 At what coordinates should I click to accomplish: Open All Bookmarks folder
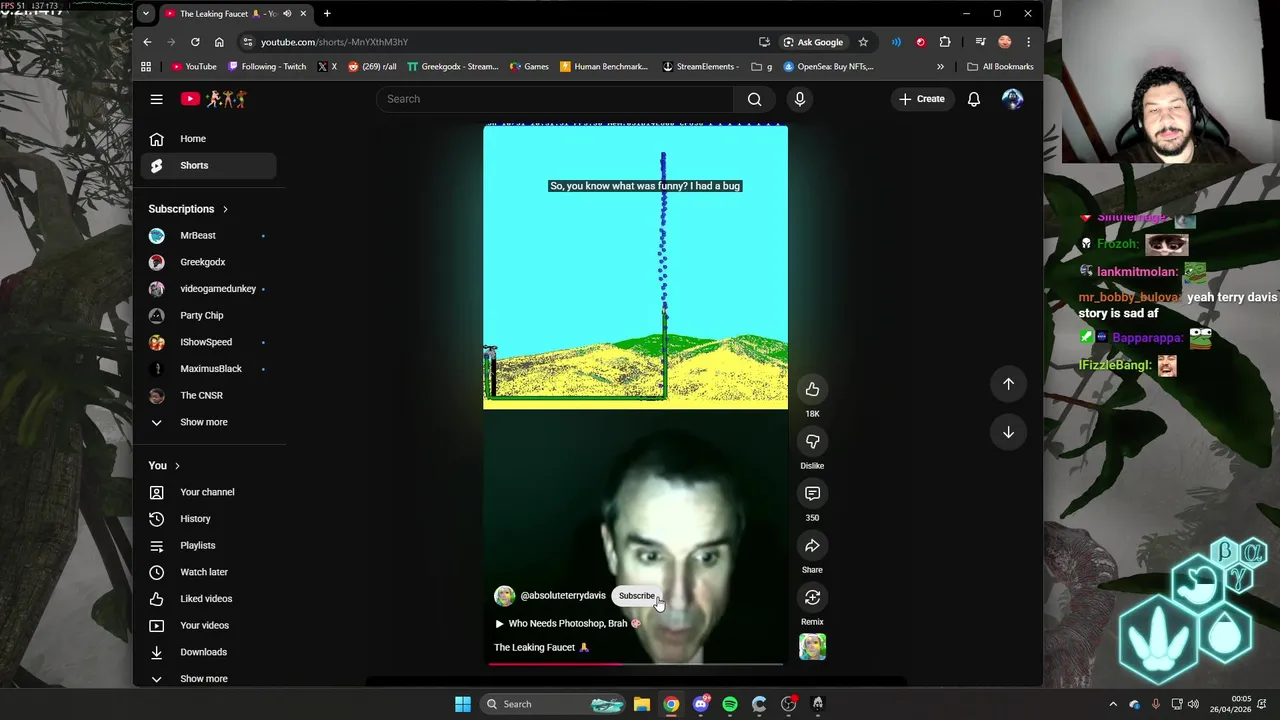(1000, 67)
